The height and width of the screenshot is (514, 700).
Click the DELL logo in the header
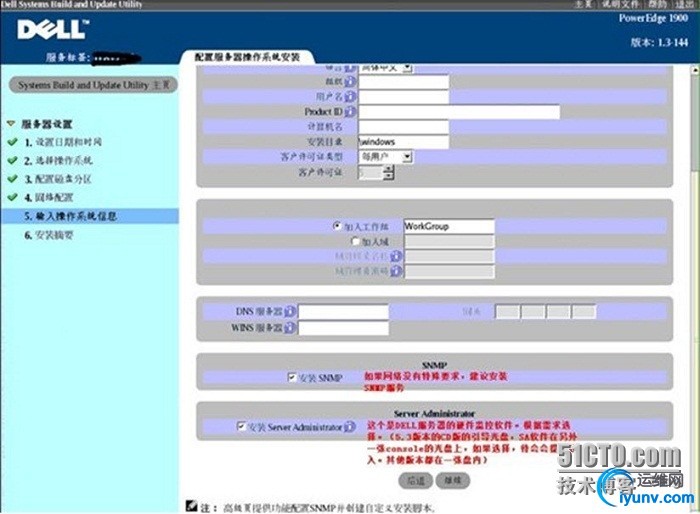(53, 29)
